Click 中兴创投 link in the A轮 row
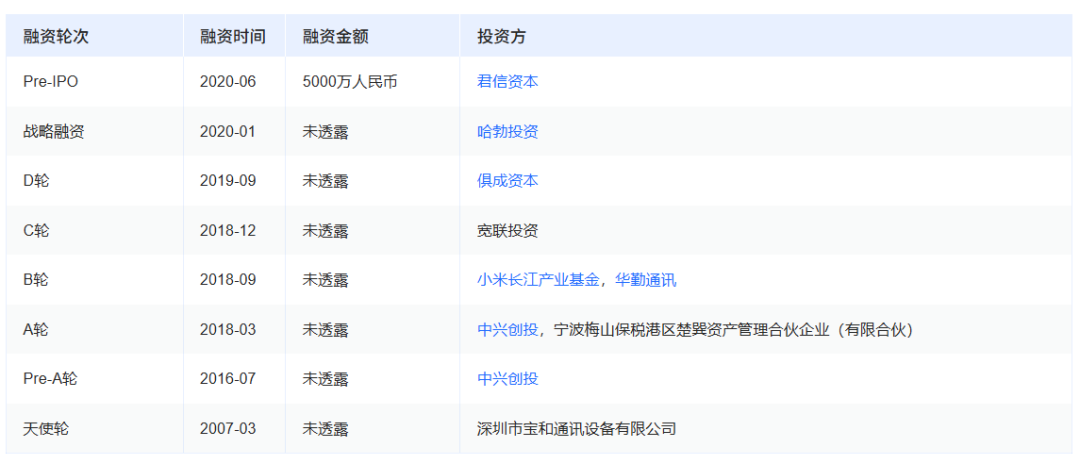 pyautogui.click(x=507, y=329)
